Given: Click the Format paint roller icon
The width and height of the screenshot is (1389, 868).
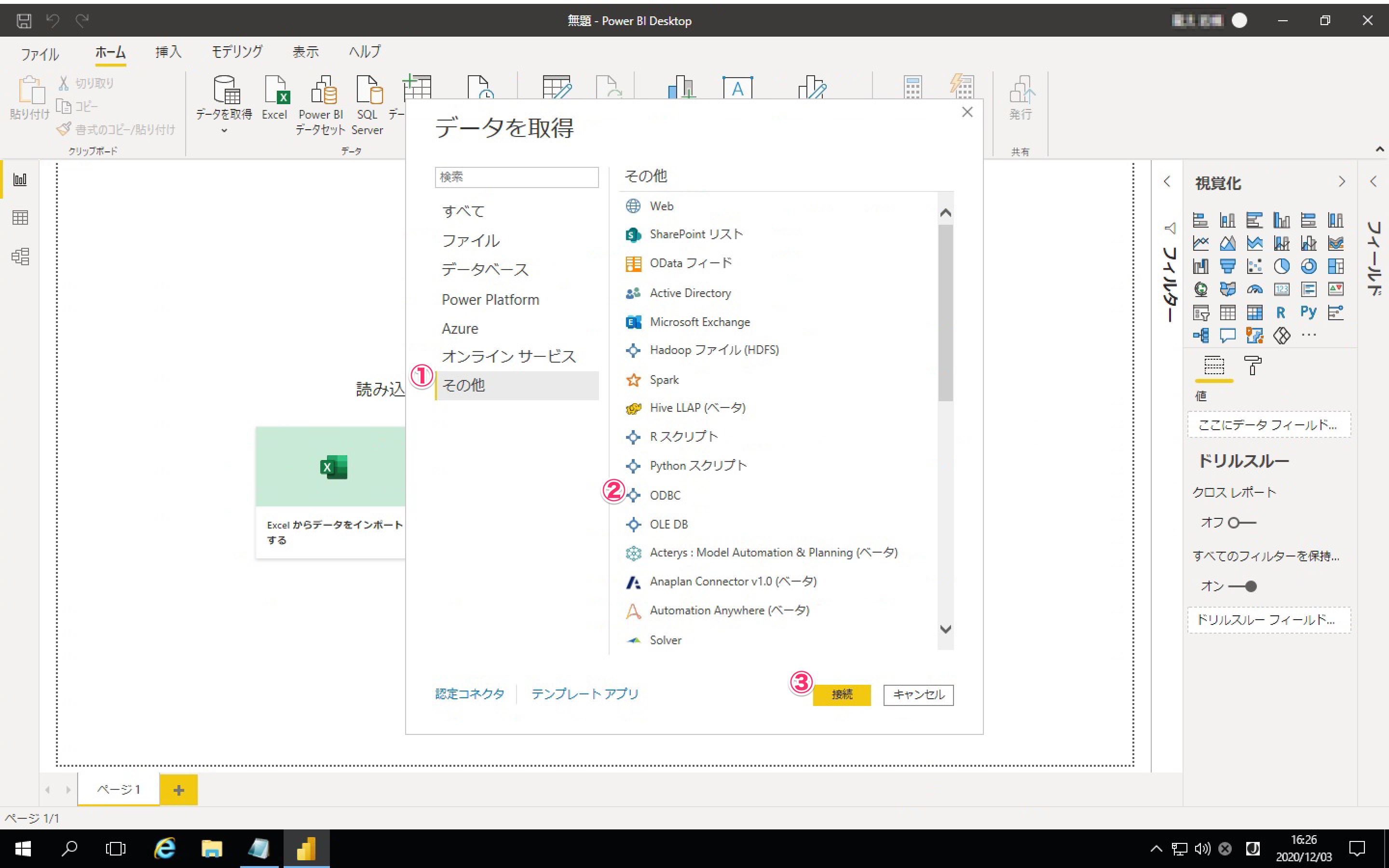Looking at the screenshot, I should 1252,366.
